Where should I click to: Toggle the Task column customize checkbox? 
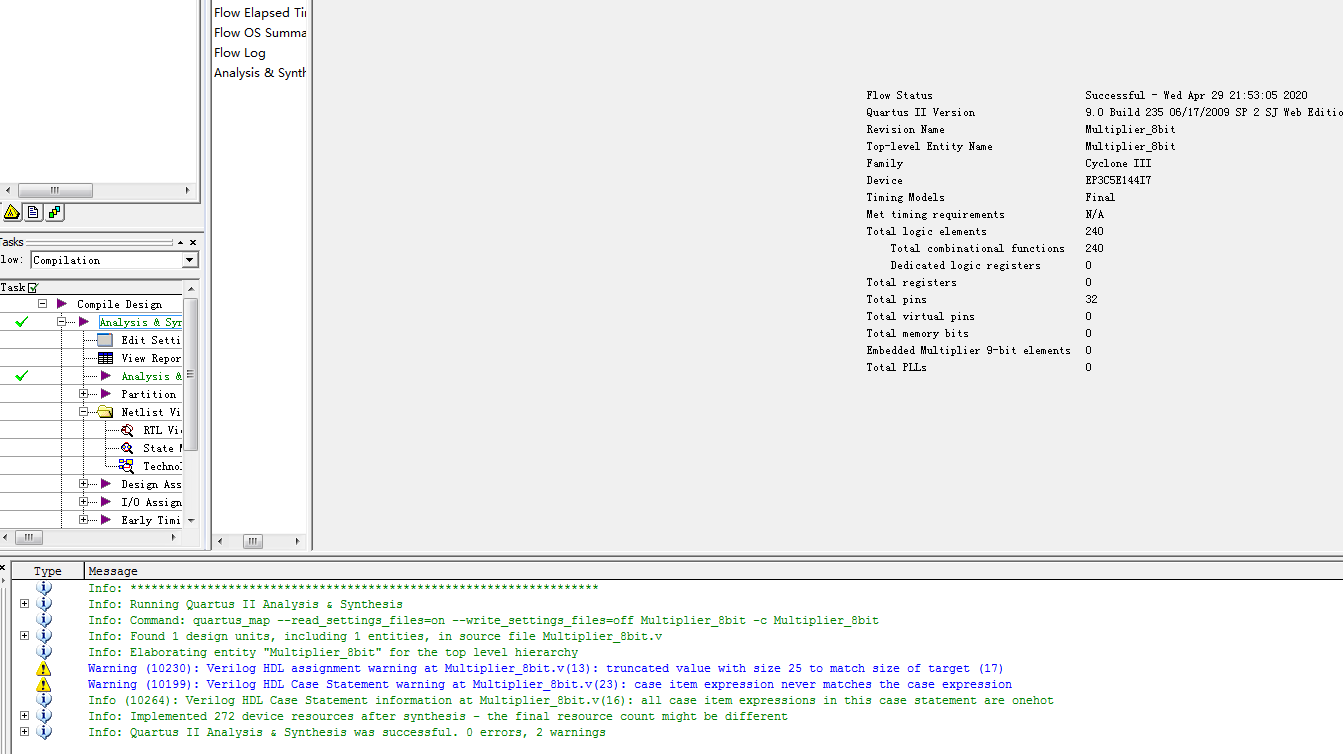(x=33, y=288)
